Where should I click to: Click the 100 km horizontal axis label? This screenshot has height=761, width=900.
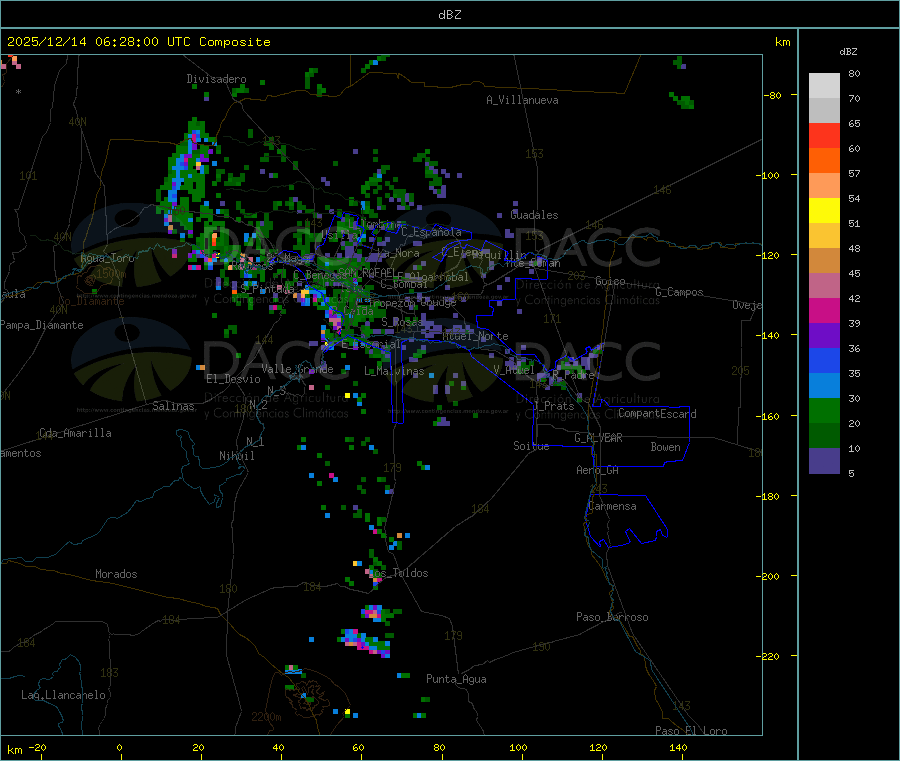518,747
